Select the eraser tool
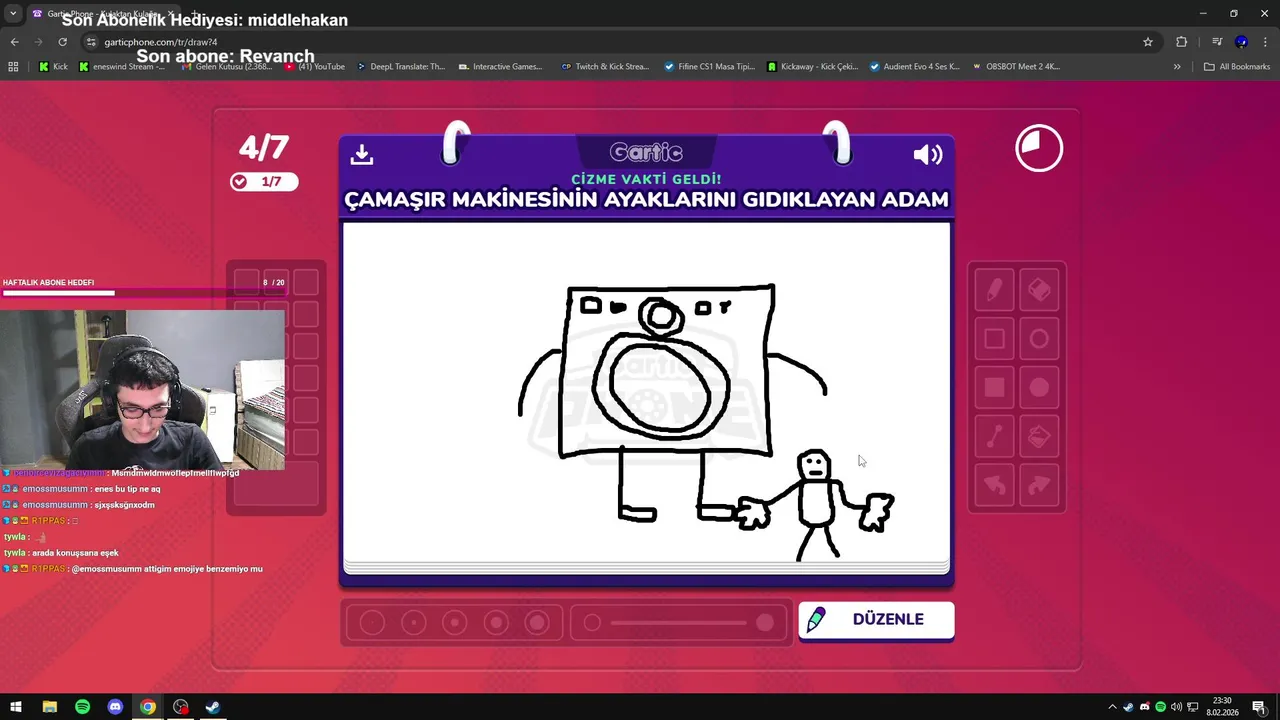Viewport: 1280px width, 720px height. [x=1039, y=290]
